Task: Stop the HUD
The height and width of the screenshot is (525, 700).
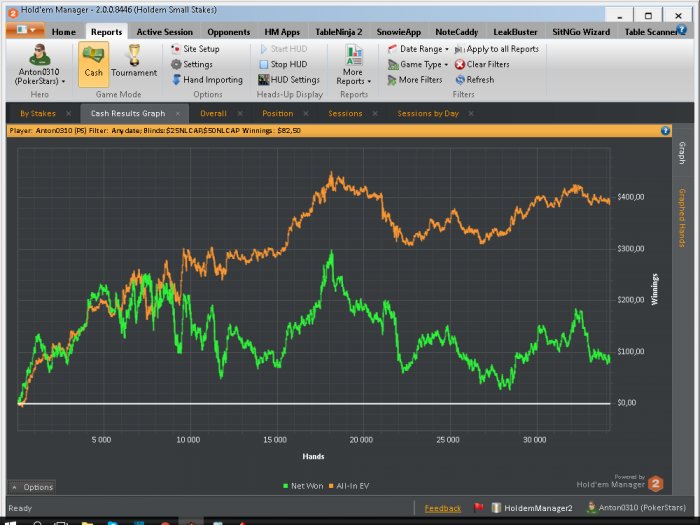Action: tap(283, 64)
